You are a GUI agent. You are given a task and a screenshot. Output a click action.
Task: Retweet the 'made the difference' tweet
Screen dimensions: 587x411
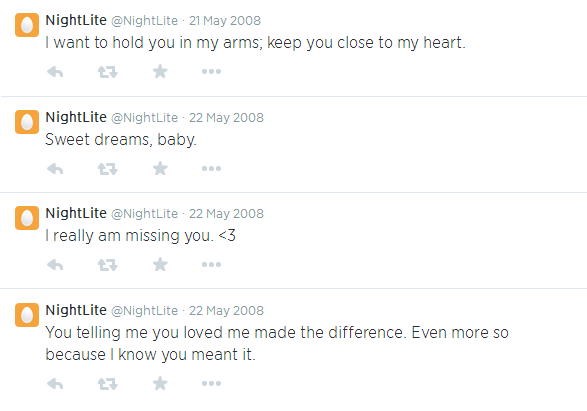pyautogui.click(x=107, y=384)
